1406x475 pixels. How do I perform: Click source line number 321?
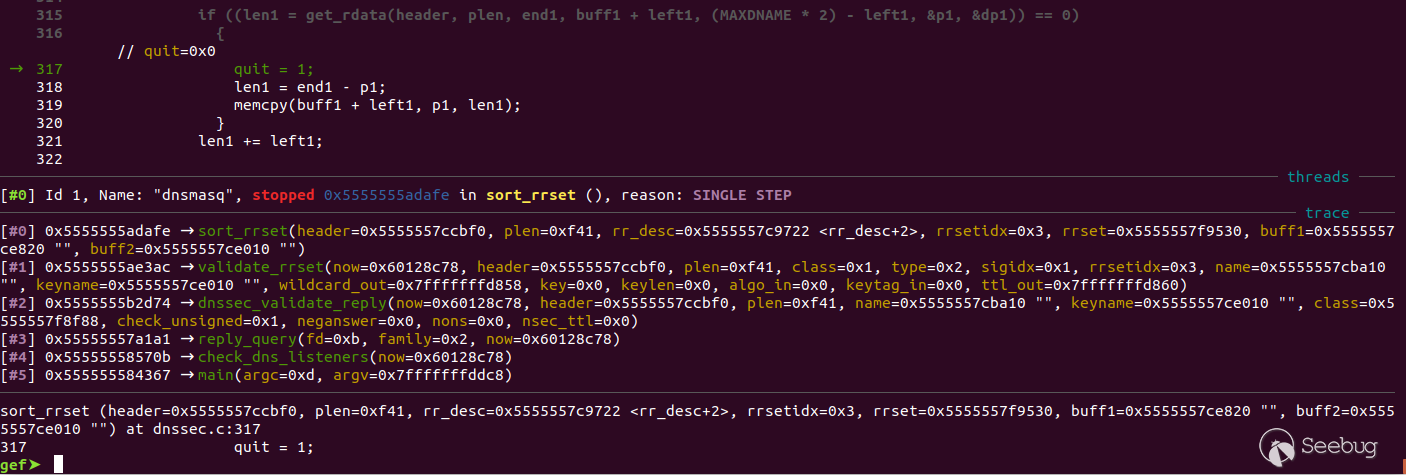click(48, 141)
